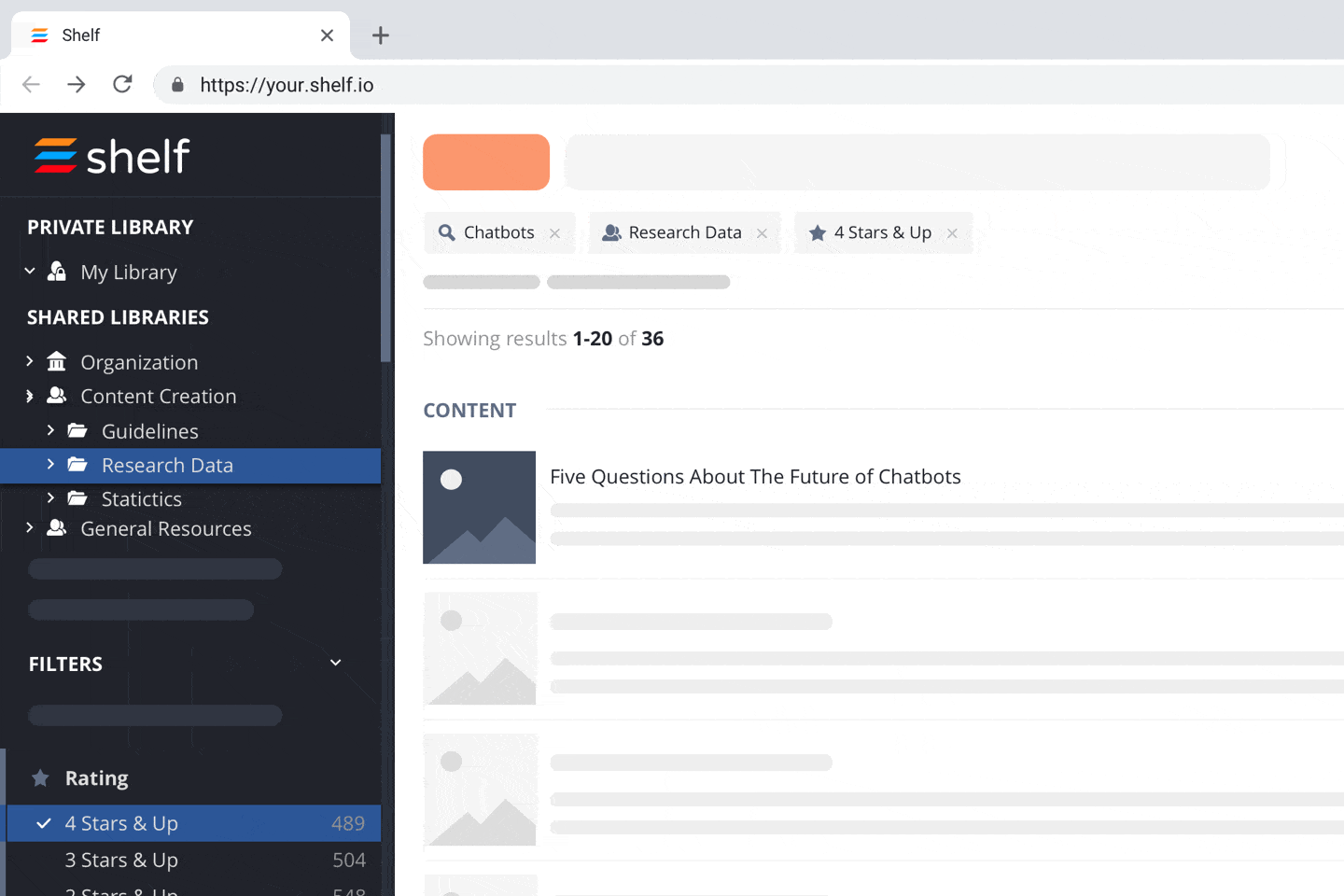Expand the Content Creation chevron

click(30, 396)
